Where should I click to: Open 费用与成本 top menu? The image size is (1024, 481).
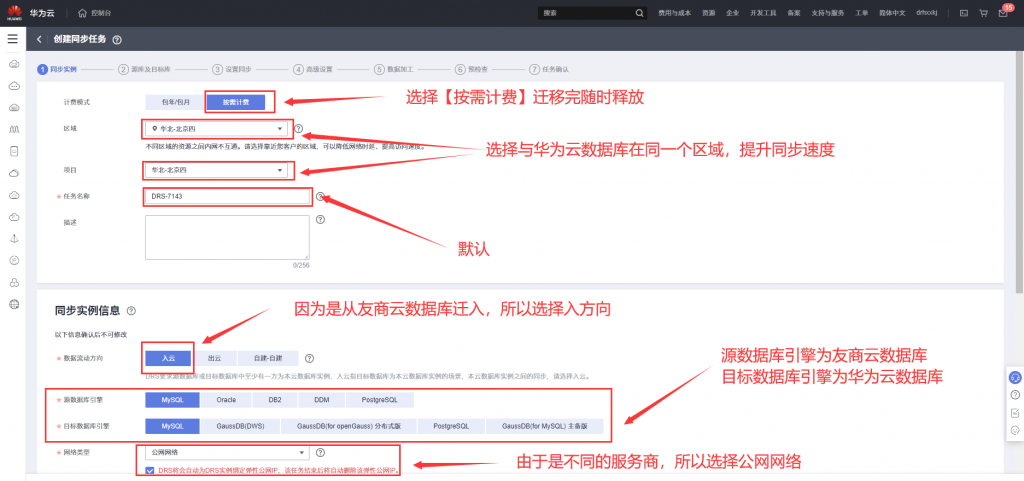click(675, 13)
